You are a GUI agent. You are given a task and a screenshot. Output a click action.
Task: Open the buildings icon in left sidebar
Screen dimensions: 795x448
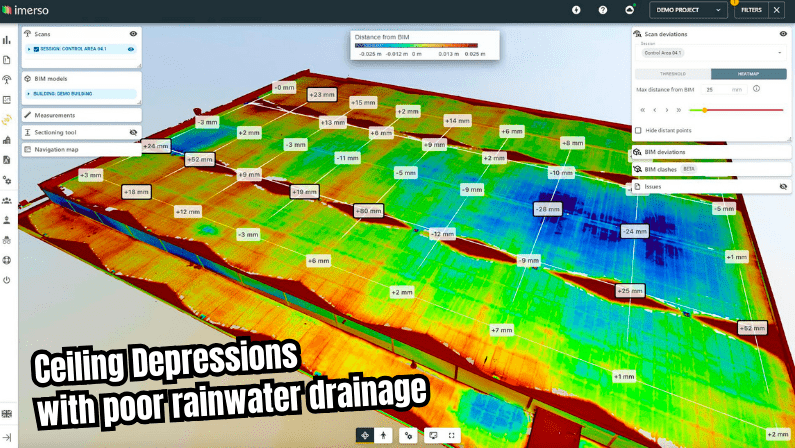click(7, 140)
